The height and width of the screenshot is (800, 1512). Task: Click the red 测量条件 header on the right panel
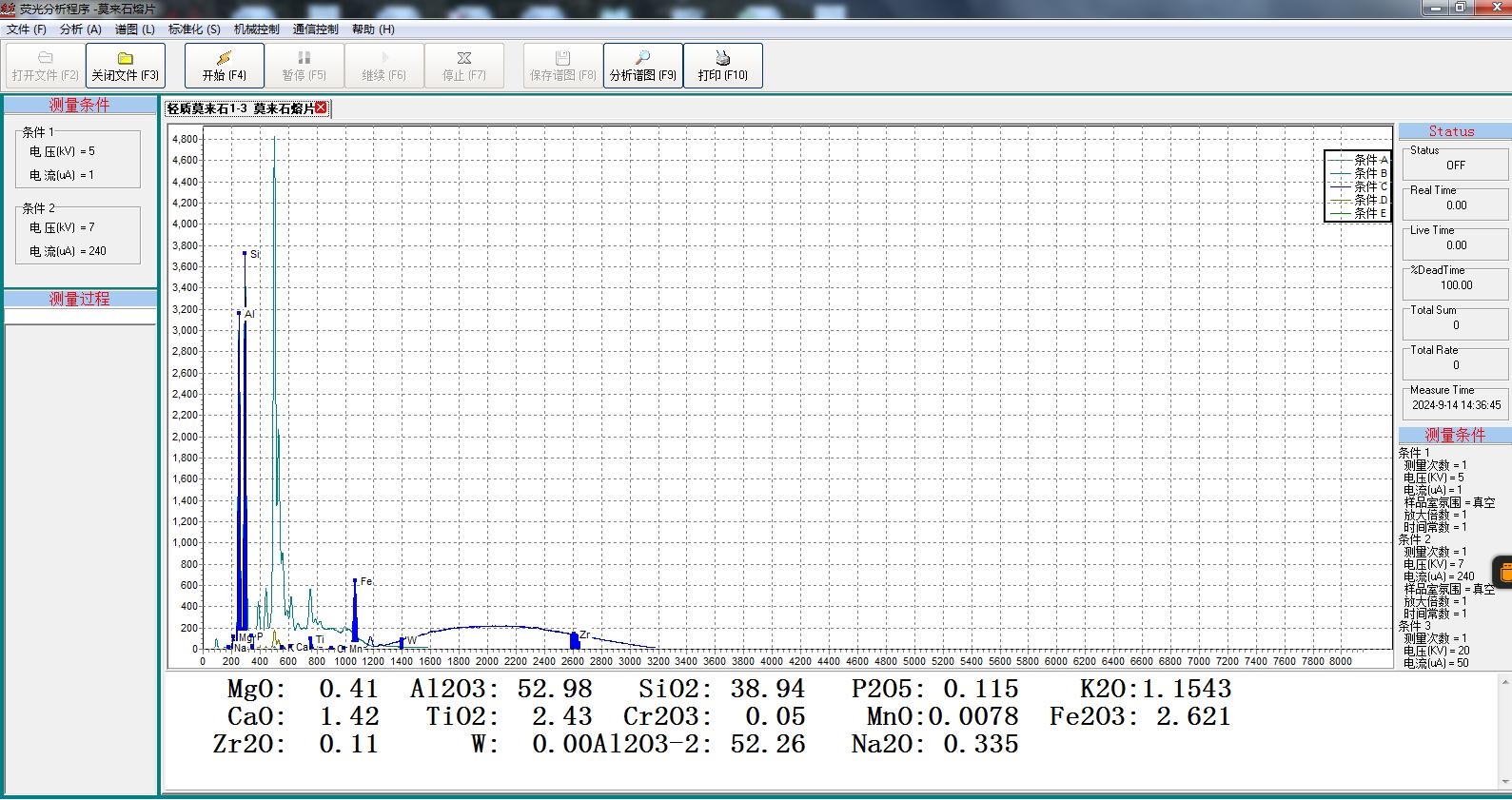pyautogui.click(x=1454, y=435)
